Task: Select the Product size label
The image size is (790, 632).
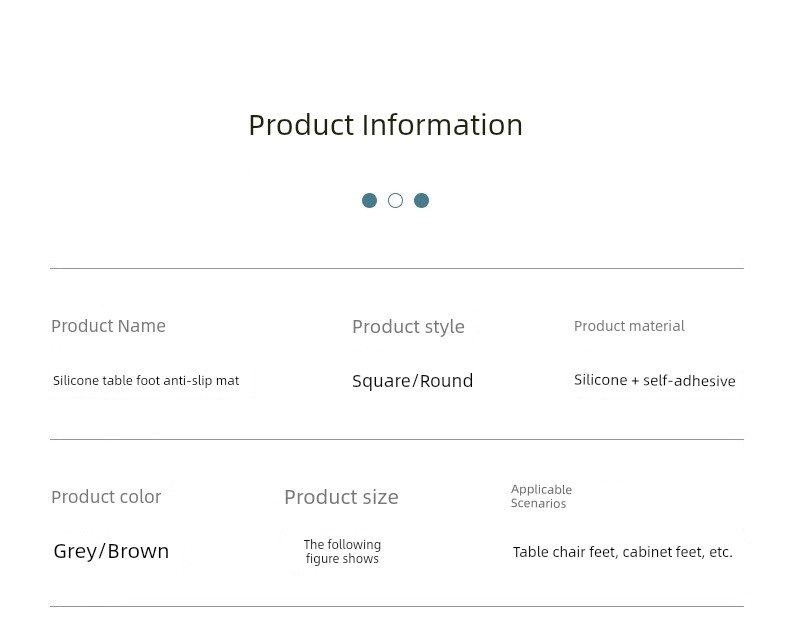Action: 342,497
